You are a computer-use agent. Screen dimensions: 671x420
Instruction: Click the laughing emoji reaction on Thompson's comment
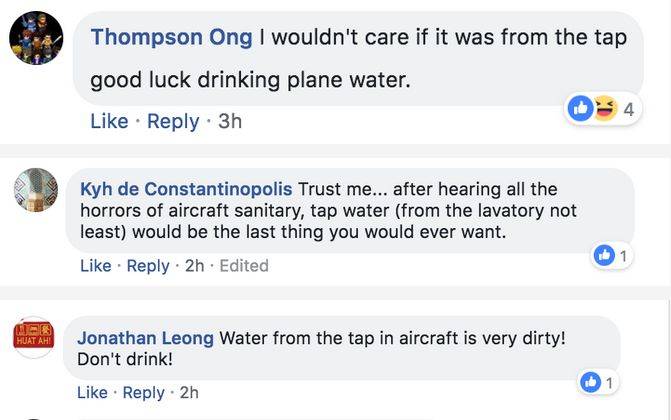[x=603, y=109]
